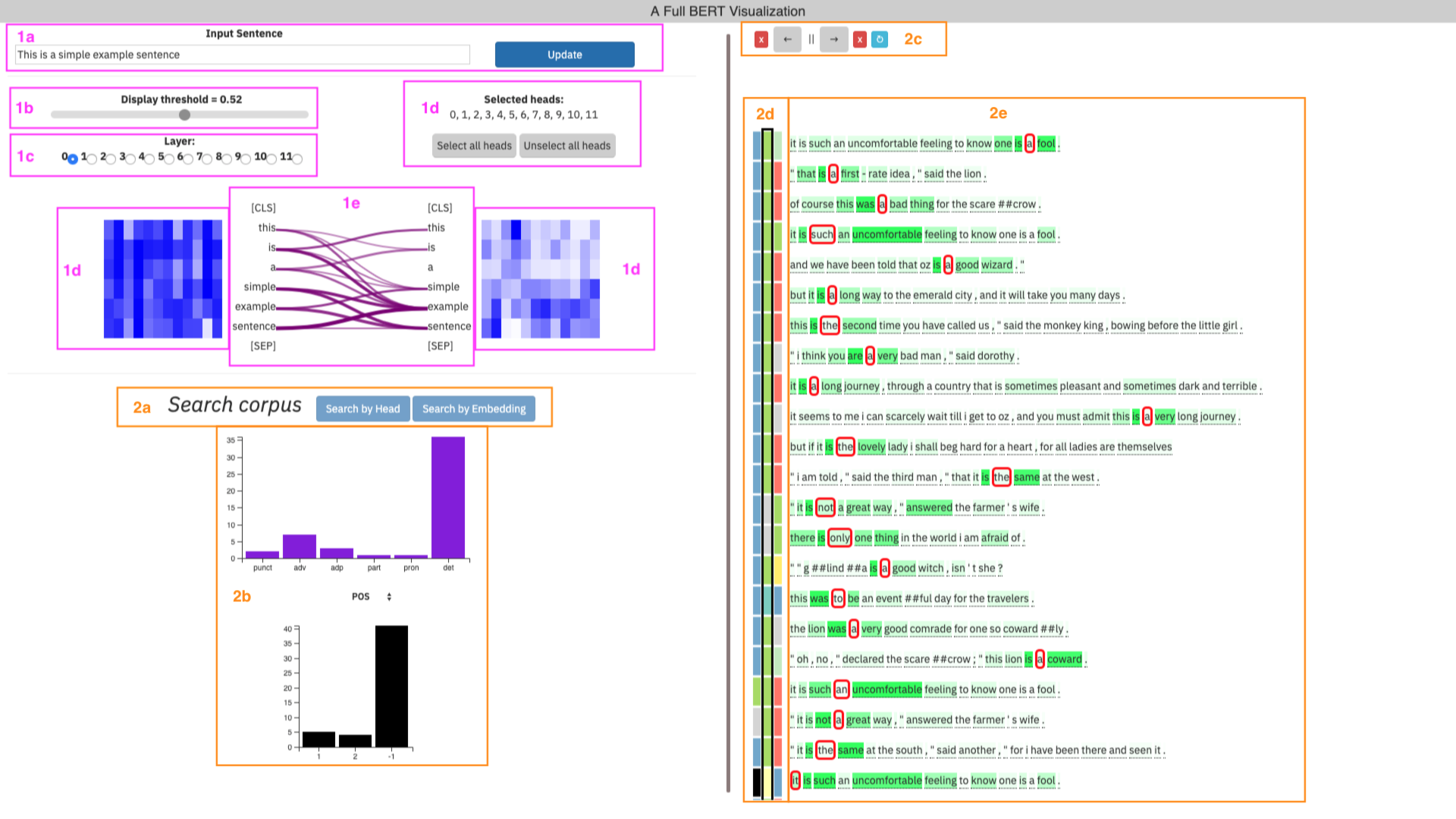Click Search by Embedding tab button
This screenshot has height=819, width=1456.
tap(474, 409)
